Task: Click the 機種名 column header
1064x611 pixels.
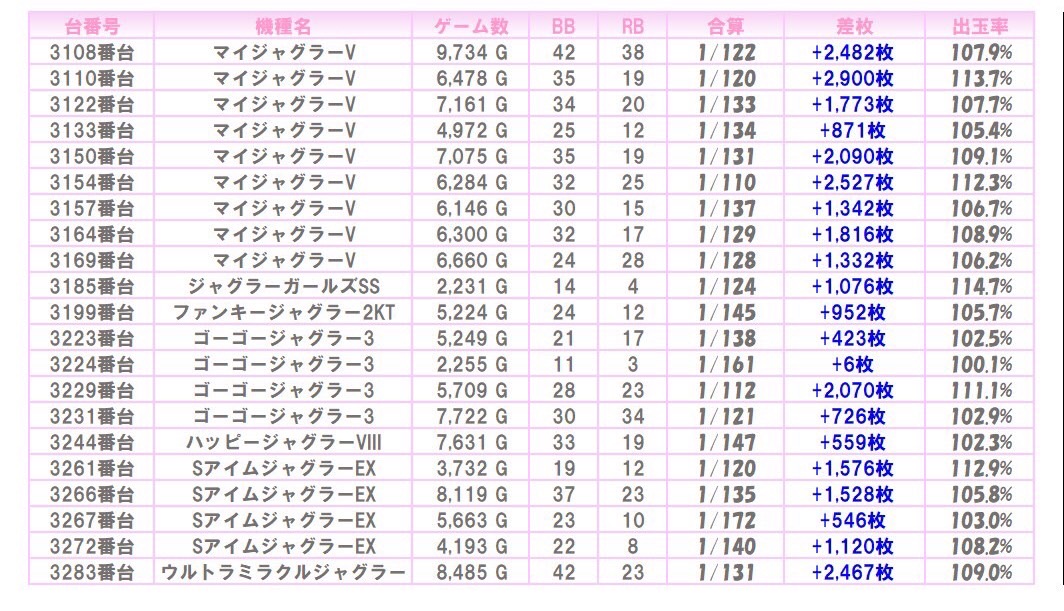Action: coord(283,26)
